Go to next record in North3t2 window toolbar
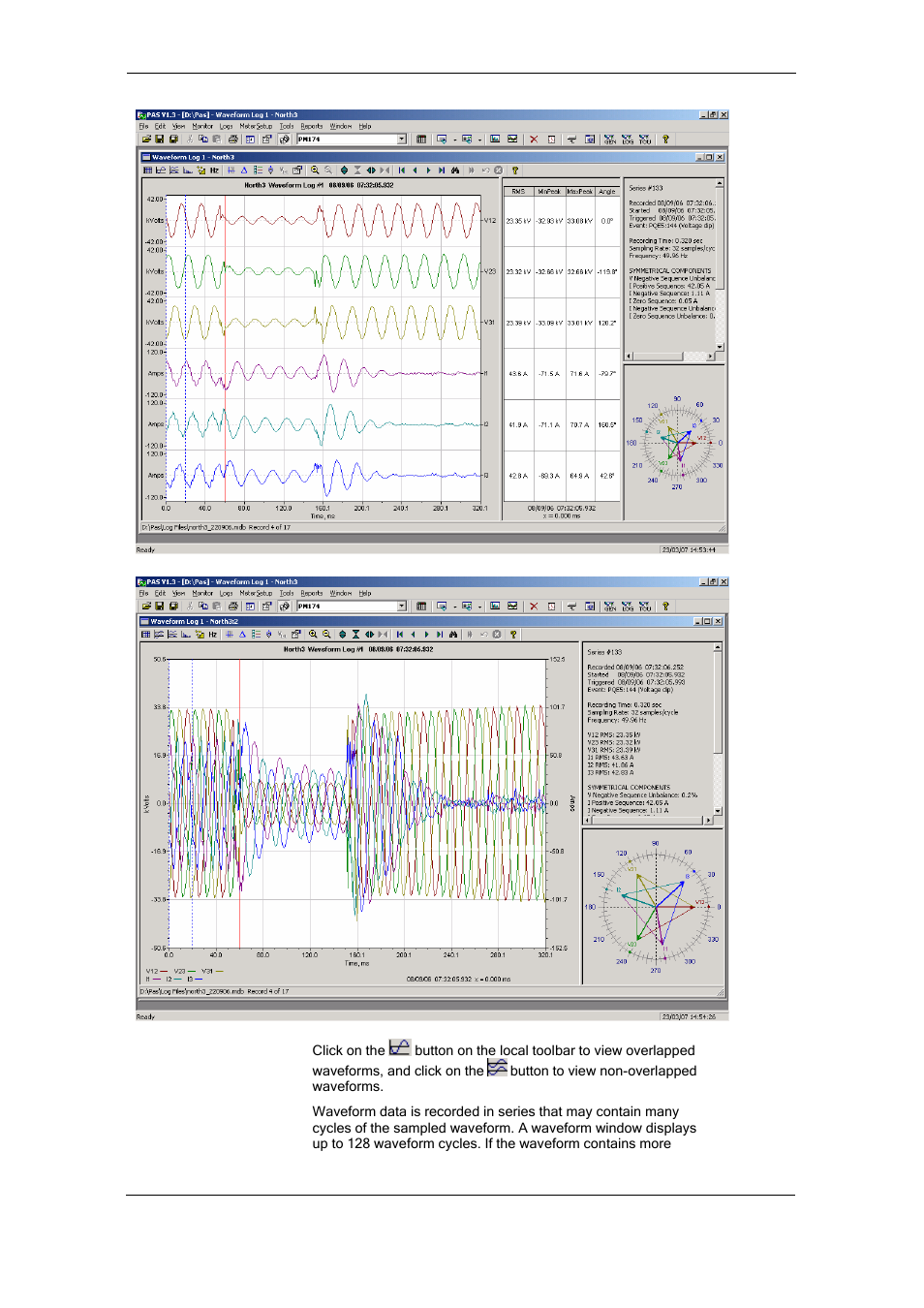Image resolution: width=924 pixels, height=1308 pixels. pyautogui.click(x=426, y=635)
